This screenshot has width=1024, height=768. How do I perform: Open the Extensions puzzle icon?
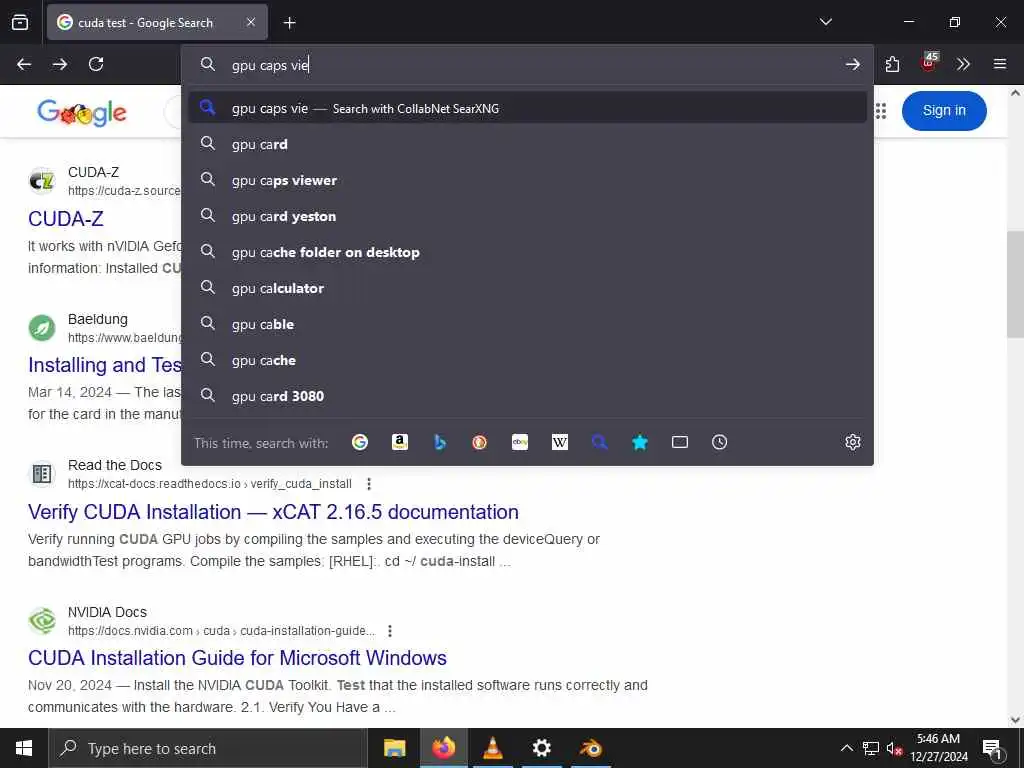pyautogui.click(x=892, y=64)
